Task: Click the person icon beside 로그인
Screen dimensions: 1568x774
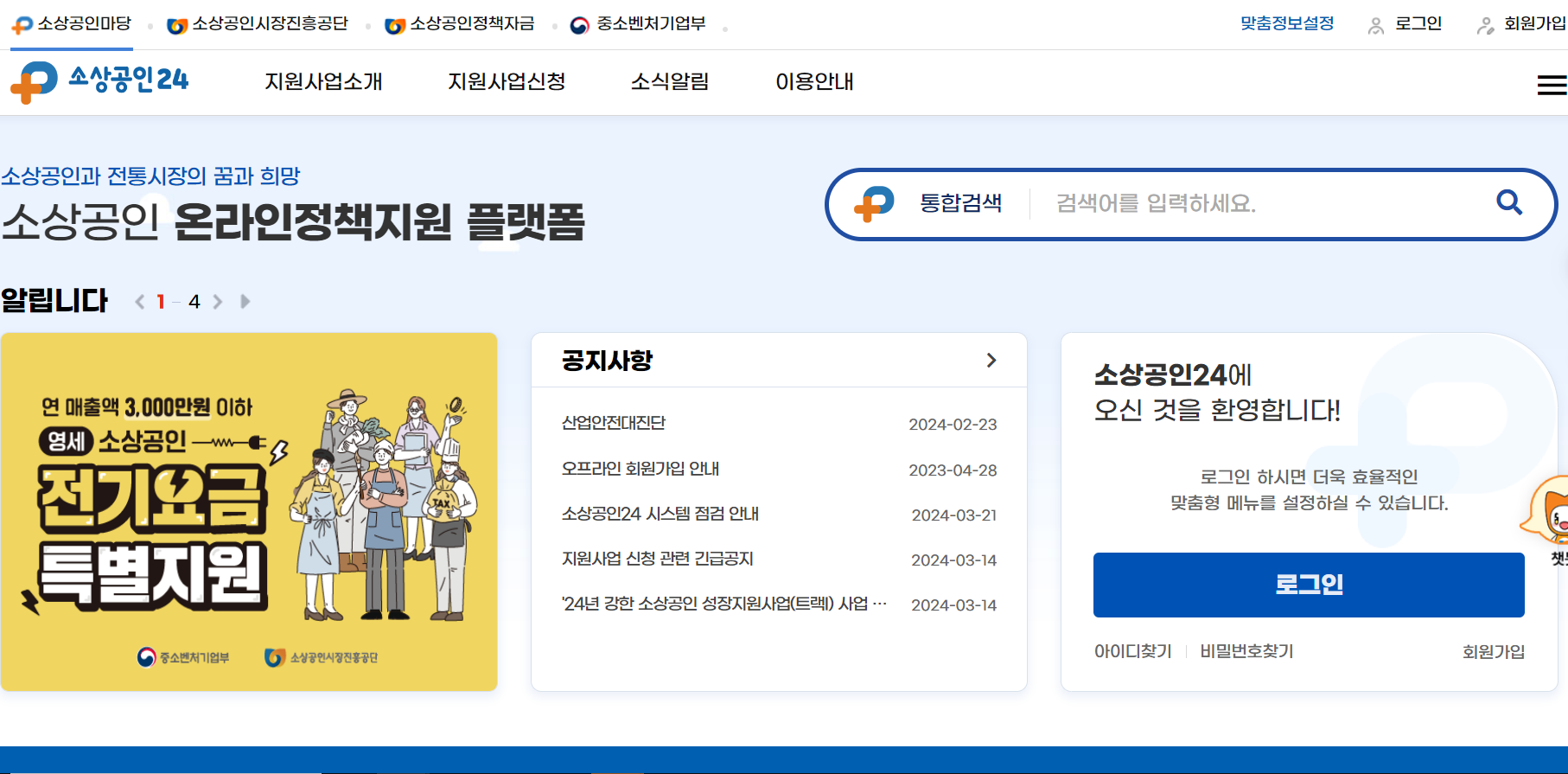Action: [x=1376, y=26]
